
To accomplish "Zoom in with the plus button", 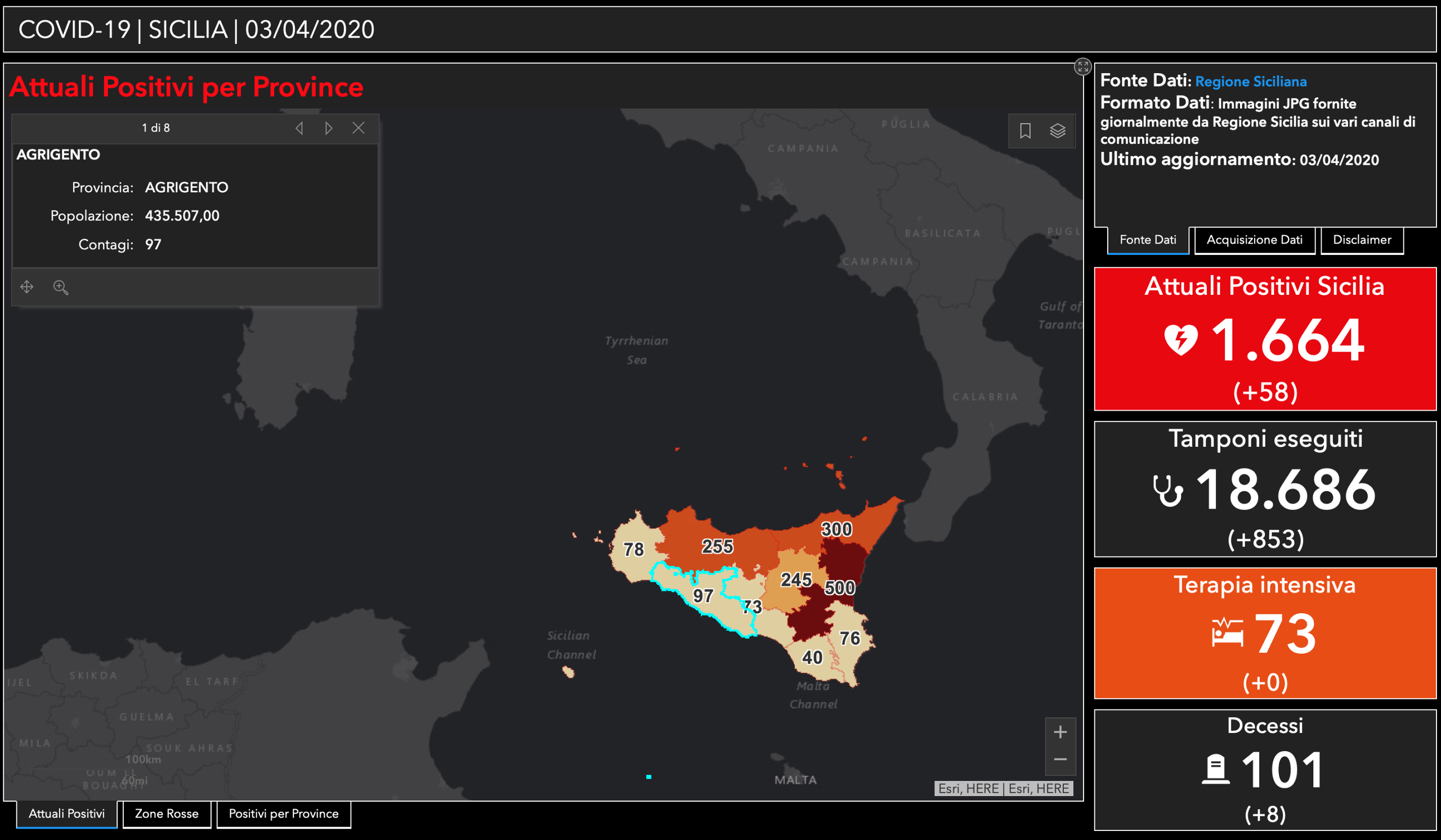I will [x=1060, y=732].
